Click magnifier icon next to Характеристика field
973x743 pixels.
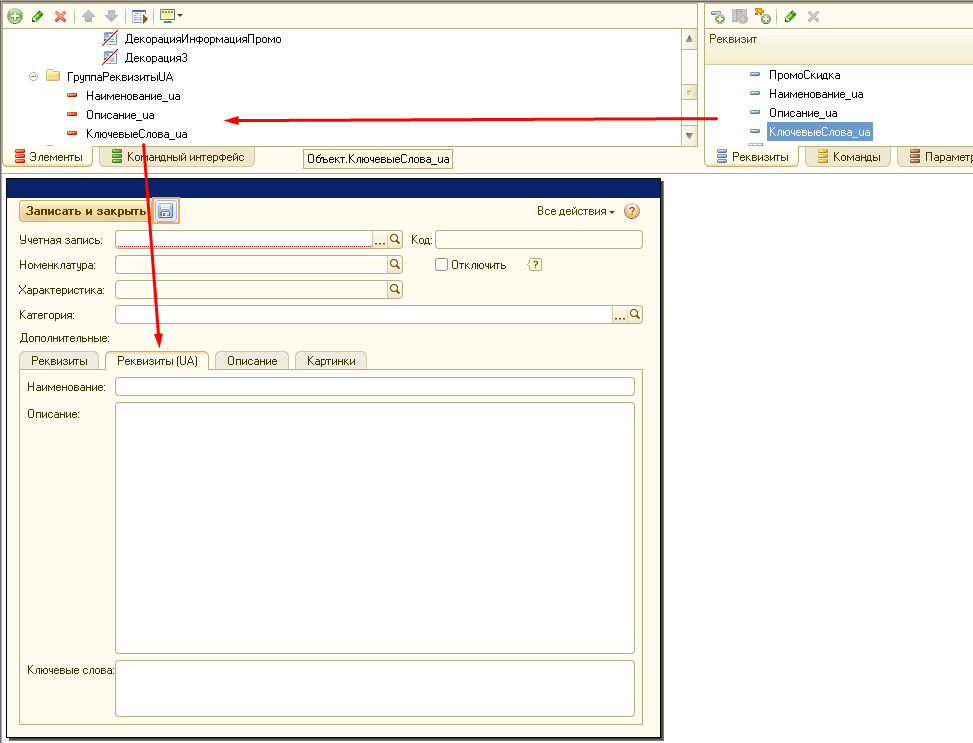[x=395, y=289]
